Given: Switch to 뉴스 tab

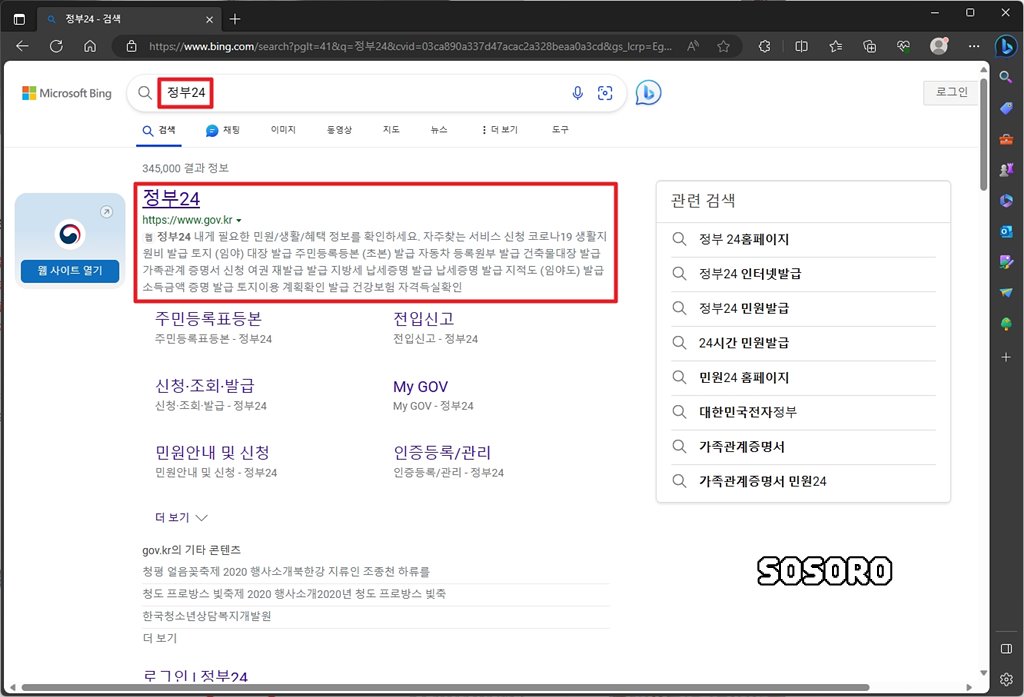Looking at the screenshot, I should pyautogui.click(x=439, y=130).
